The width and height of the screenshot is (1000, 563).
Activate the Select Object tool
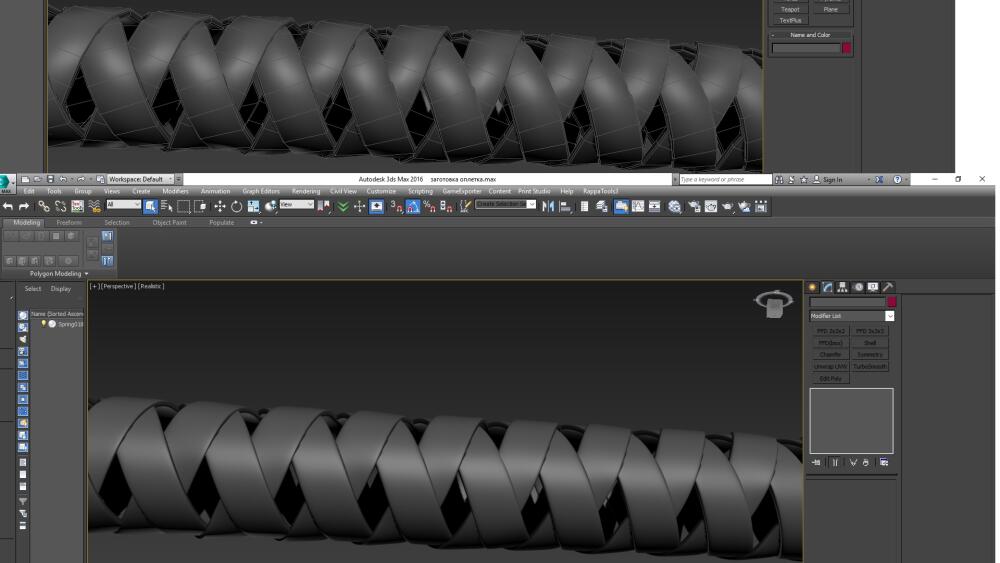click(x=150, y=206)
